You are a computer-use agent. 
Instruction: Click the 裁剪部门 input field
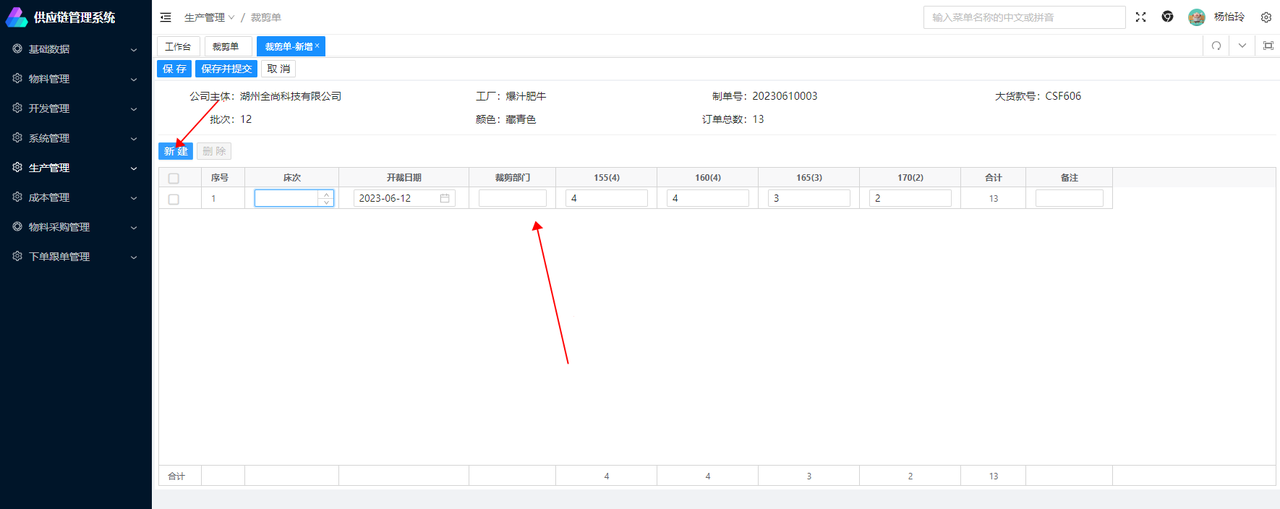[512, 199]
